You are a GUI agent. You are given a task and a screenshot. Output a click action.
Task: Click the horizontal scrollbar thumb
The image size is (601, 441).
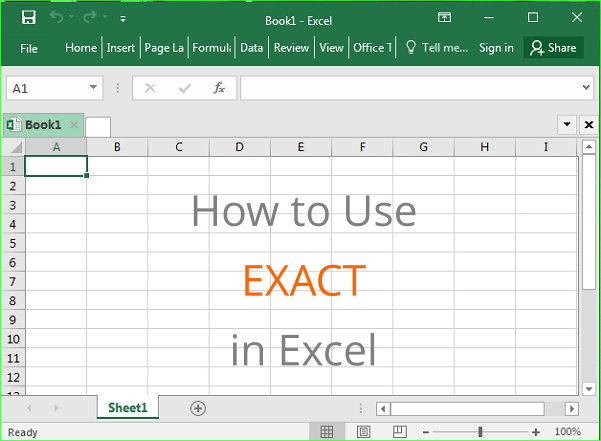pos(467,409)
